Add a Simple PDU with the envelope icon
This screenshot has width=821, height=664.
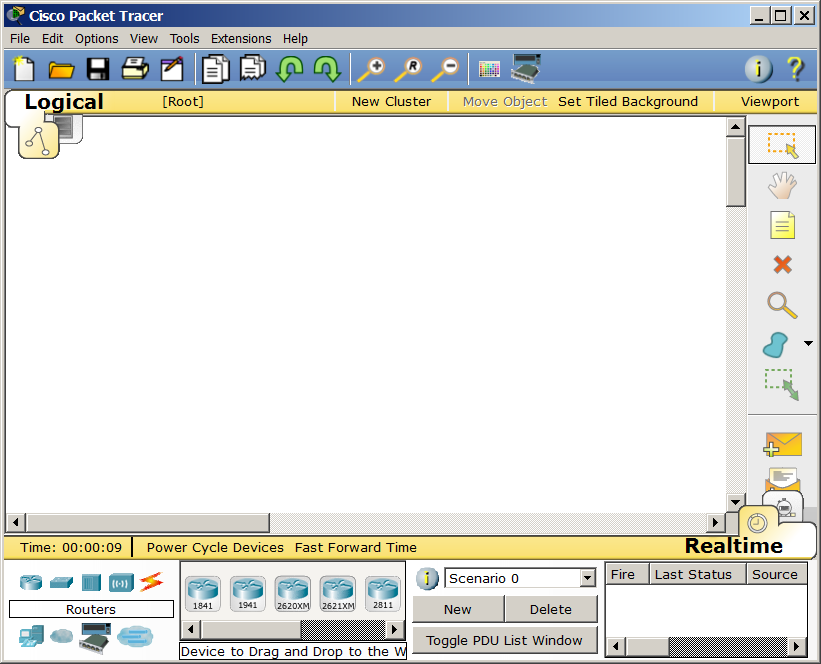(x=782, y=444)
